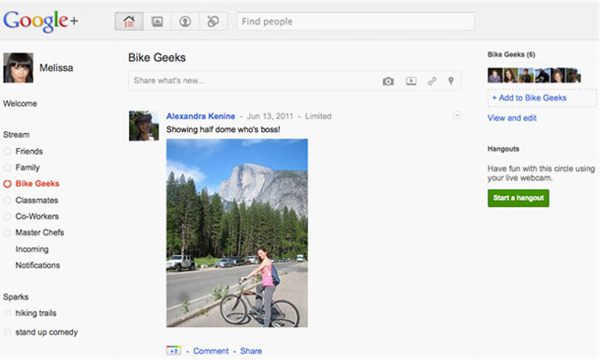Open the Profile icon in top bar
Screen dimensions: 600x360
point(185,21)
